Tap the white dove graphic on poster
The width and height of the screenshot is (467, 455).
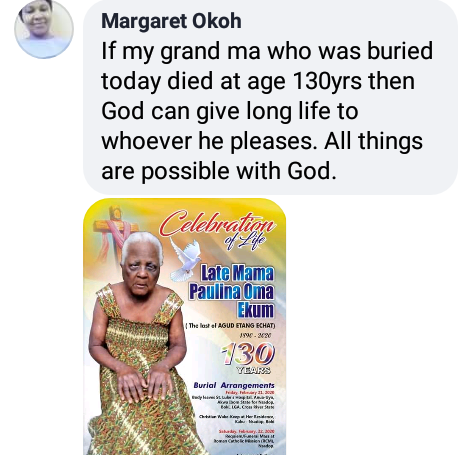[x=185, y=259]
